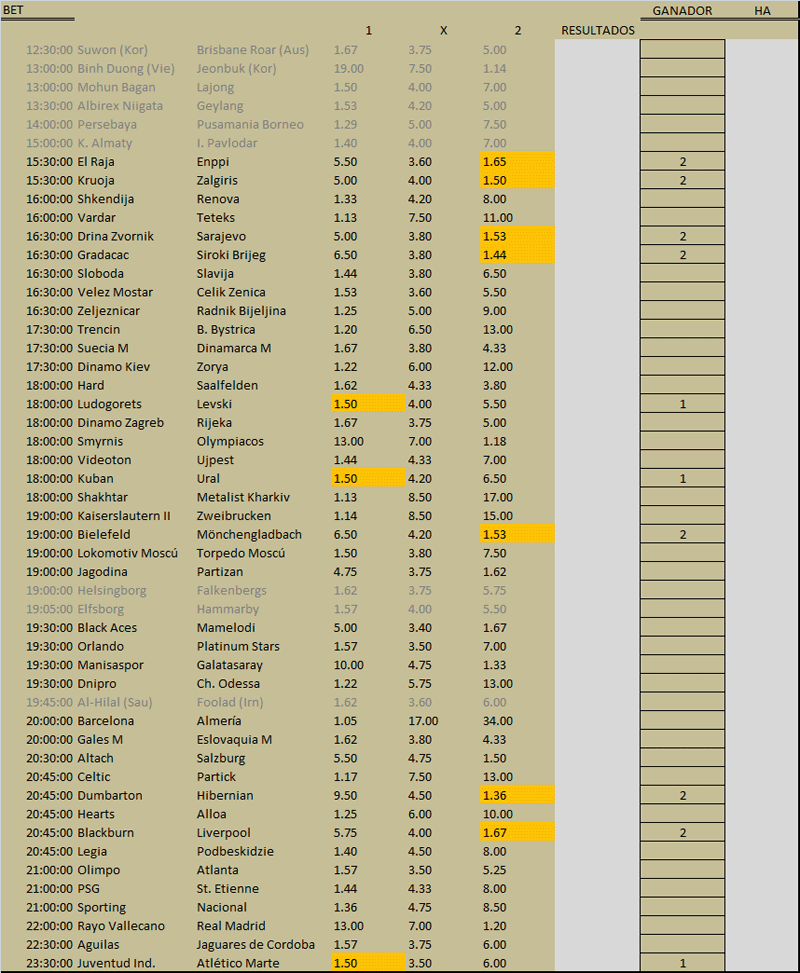
Task: Select the team name Shkendija
Action: pyautogui.click(x=106, y=199)
